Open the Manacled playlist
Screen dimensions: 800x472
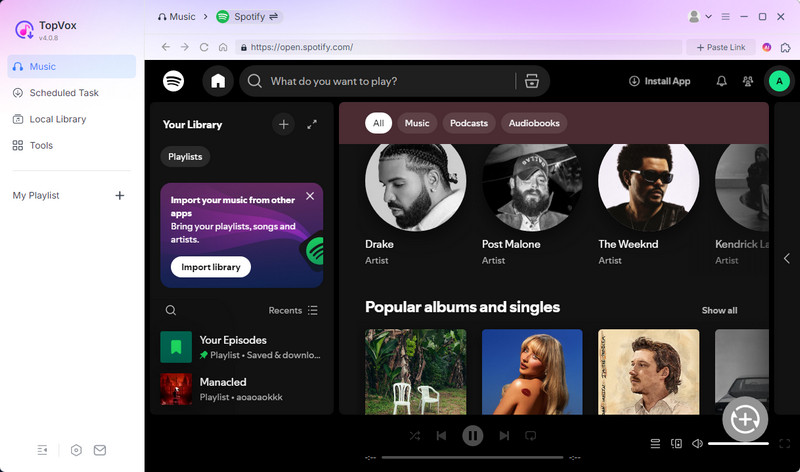[241, 389]
